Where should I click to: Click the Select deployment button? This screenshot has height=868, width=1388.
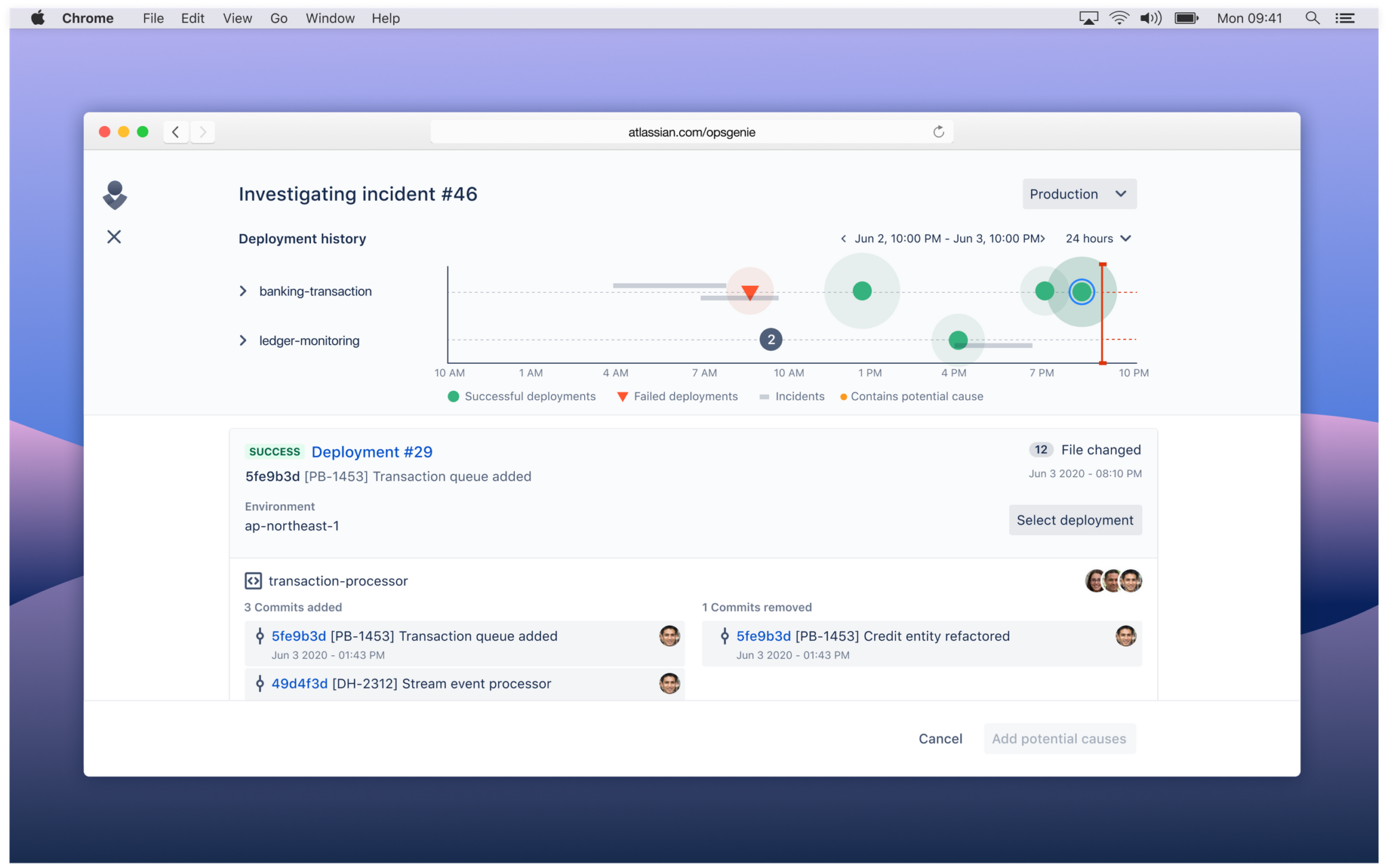(1075, 520)
